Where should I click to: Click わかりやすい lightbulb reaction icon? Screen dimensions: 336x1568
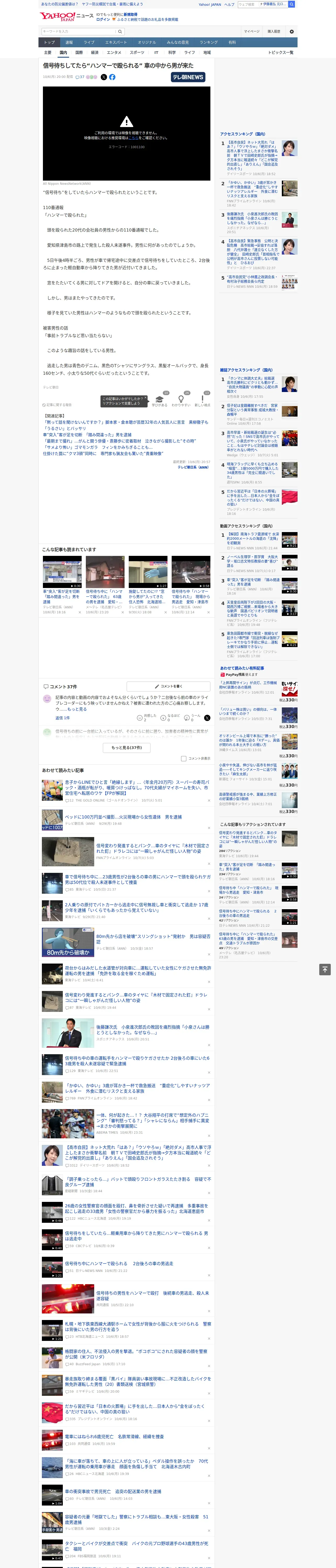click(181, 399)
